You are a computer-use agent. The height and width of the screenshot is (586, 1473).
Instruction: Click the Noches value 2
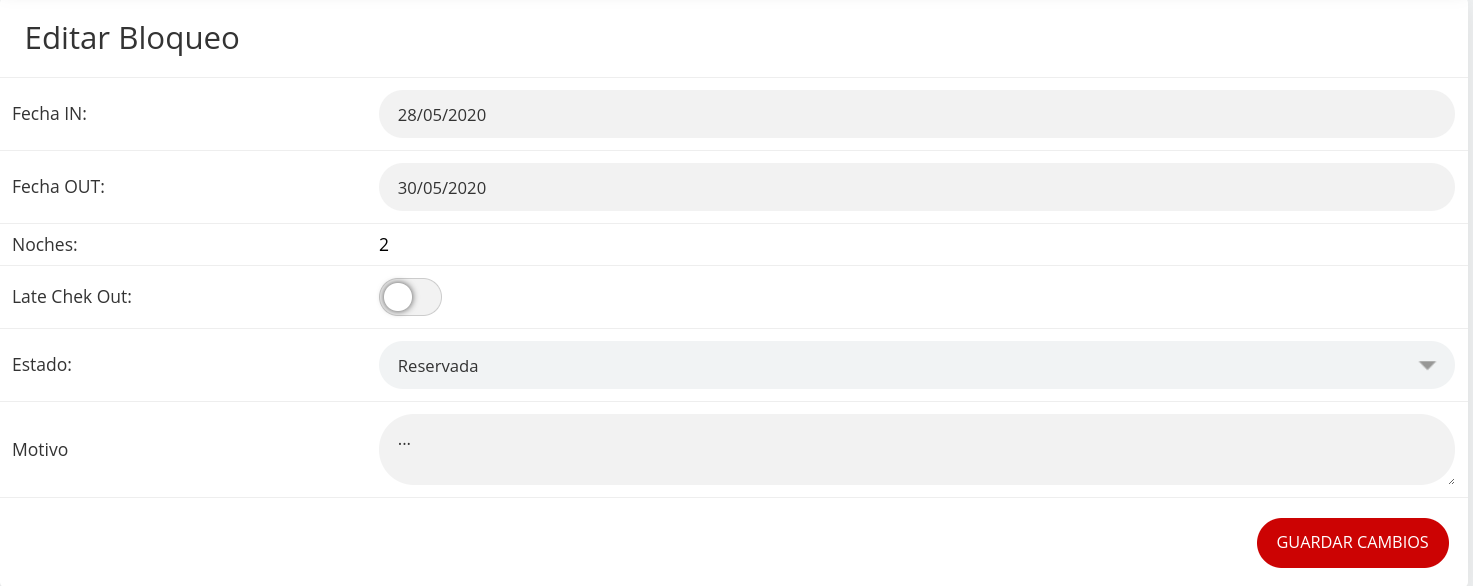coord(384,244)
